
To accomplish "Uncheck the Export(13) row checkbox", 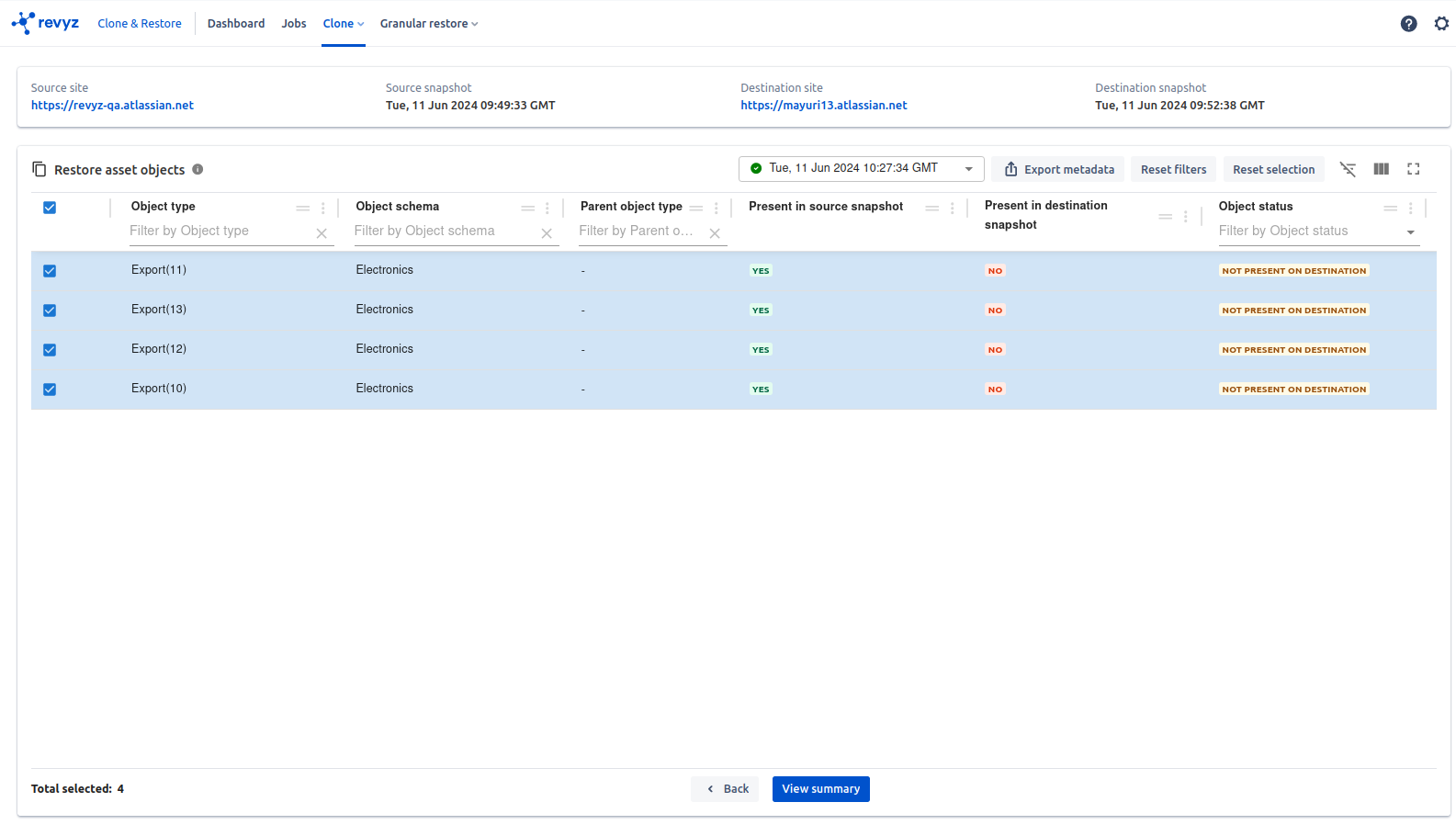I will (x=50, y=311).
